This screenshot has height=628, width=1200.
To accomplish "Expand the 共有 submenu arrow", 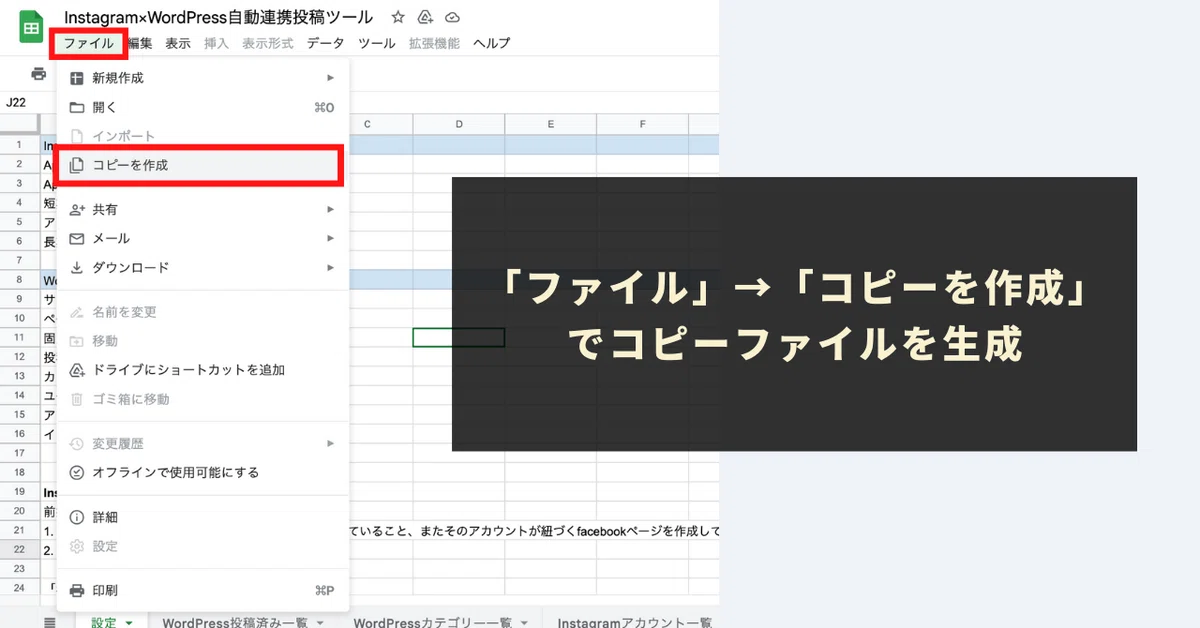I will tap(330, 210).
